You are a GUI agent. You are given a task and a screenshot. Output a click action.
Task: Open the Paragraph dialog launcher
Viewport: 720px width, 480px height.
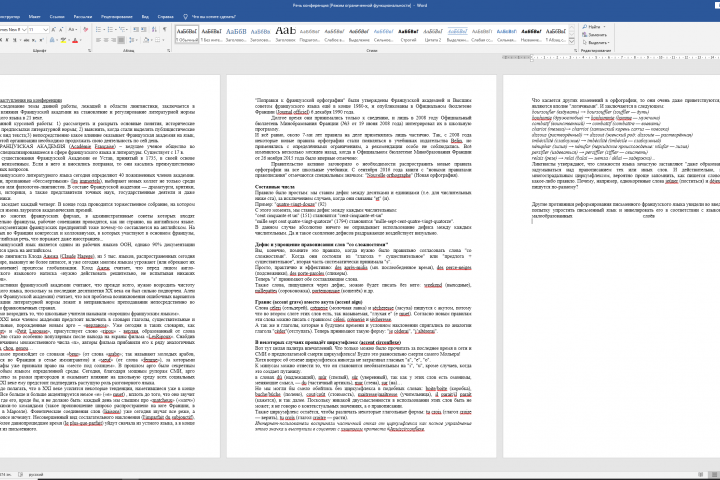(169, 50)
